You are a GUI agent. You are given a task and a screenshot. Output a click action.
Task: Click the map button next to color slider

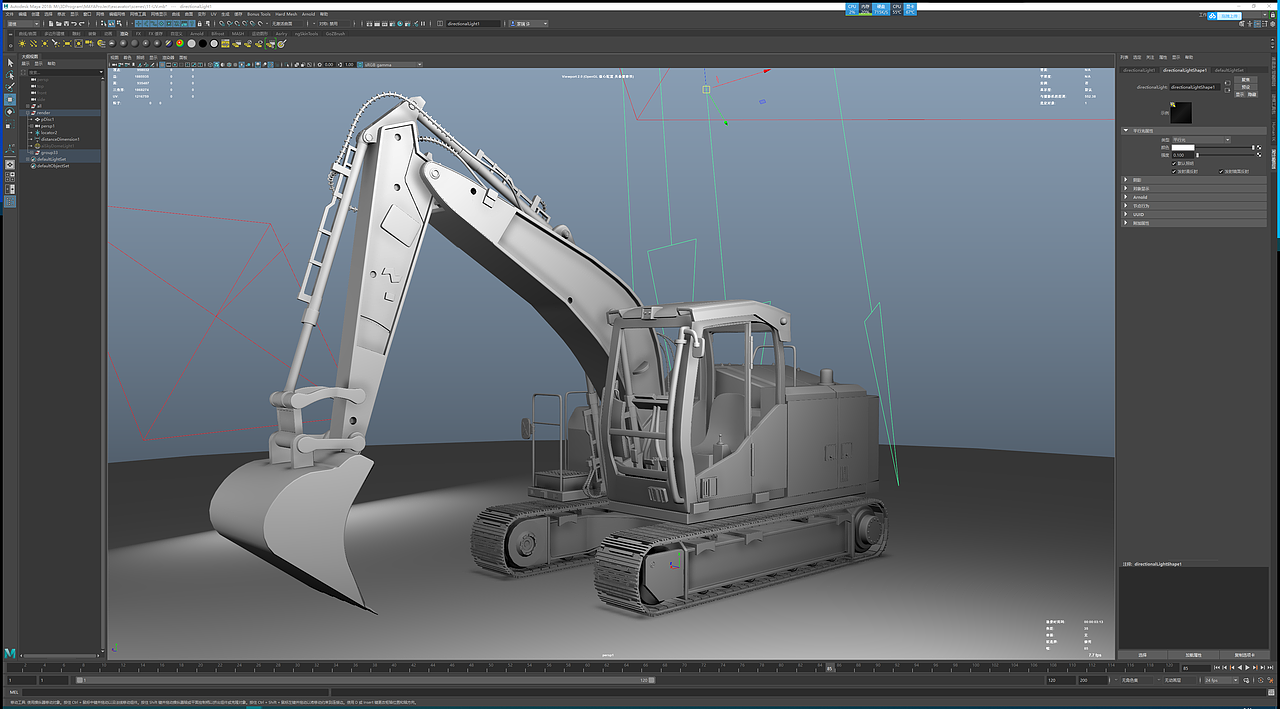point(1259,148)
